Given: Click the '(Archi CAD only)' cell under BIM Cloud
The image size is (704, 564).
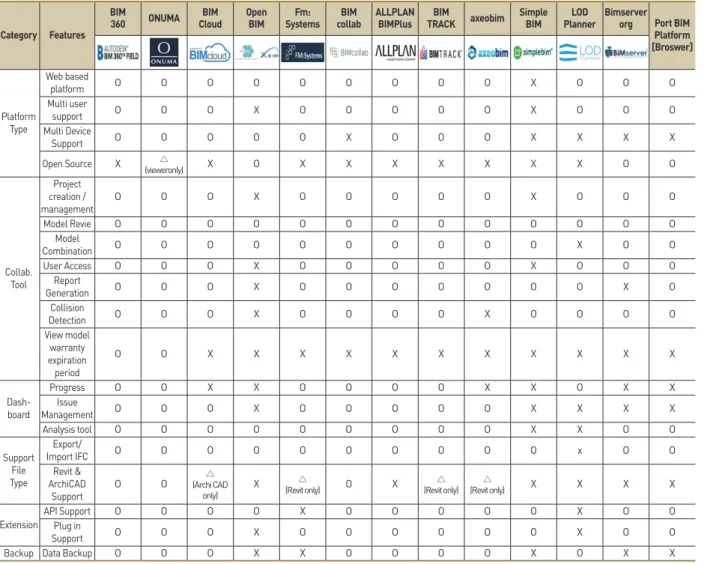Looking at the screenshot, I should pyautogui.click(x=210, y=485).
